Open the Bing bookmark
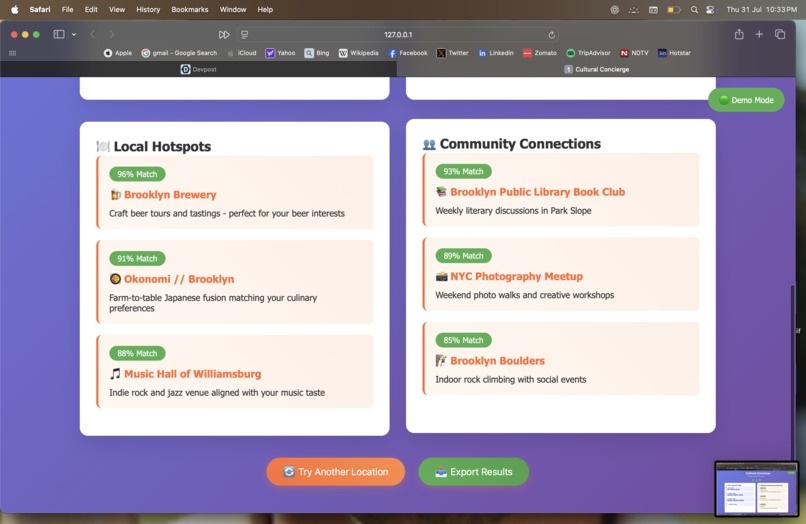Viewport: 806px width, 524px height. (317, 53)
